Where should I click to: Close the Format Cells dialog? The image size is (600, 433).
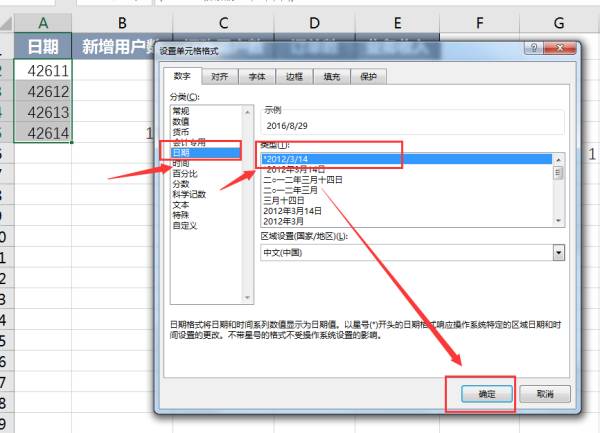(559, 48)
